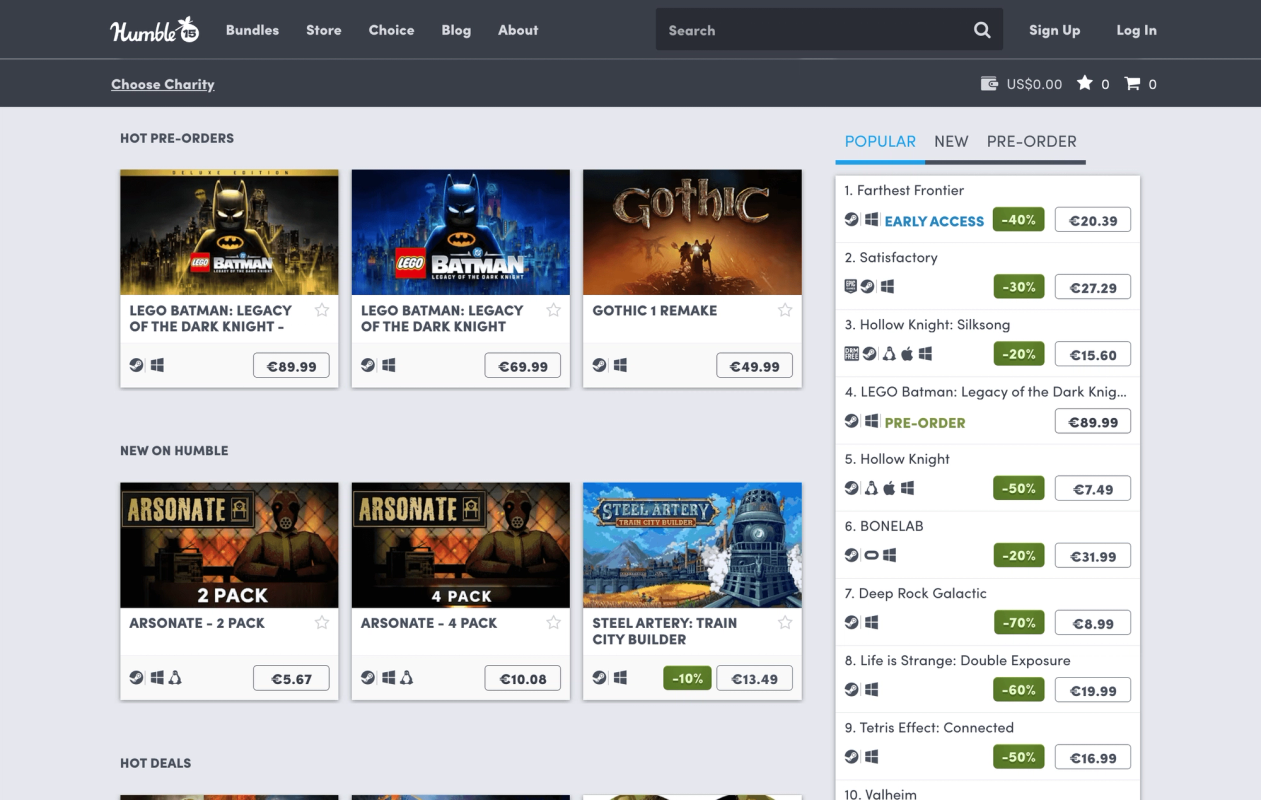This screenshot has width=1261, height=800.
Task: Click Sign Up link
Action: tap(1055, 30)
